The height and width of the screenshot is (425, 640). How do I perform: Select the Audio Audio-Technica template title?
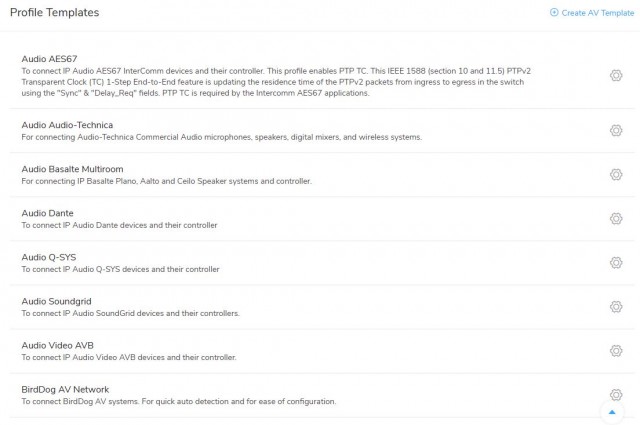67,125
